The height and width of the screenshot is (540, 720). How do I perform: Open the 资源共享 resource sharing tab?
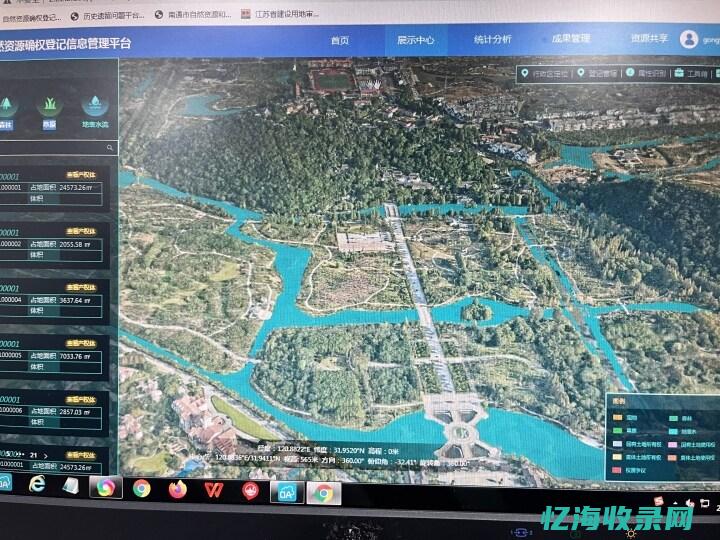pos(648,40)
